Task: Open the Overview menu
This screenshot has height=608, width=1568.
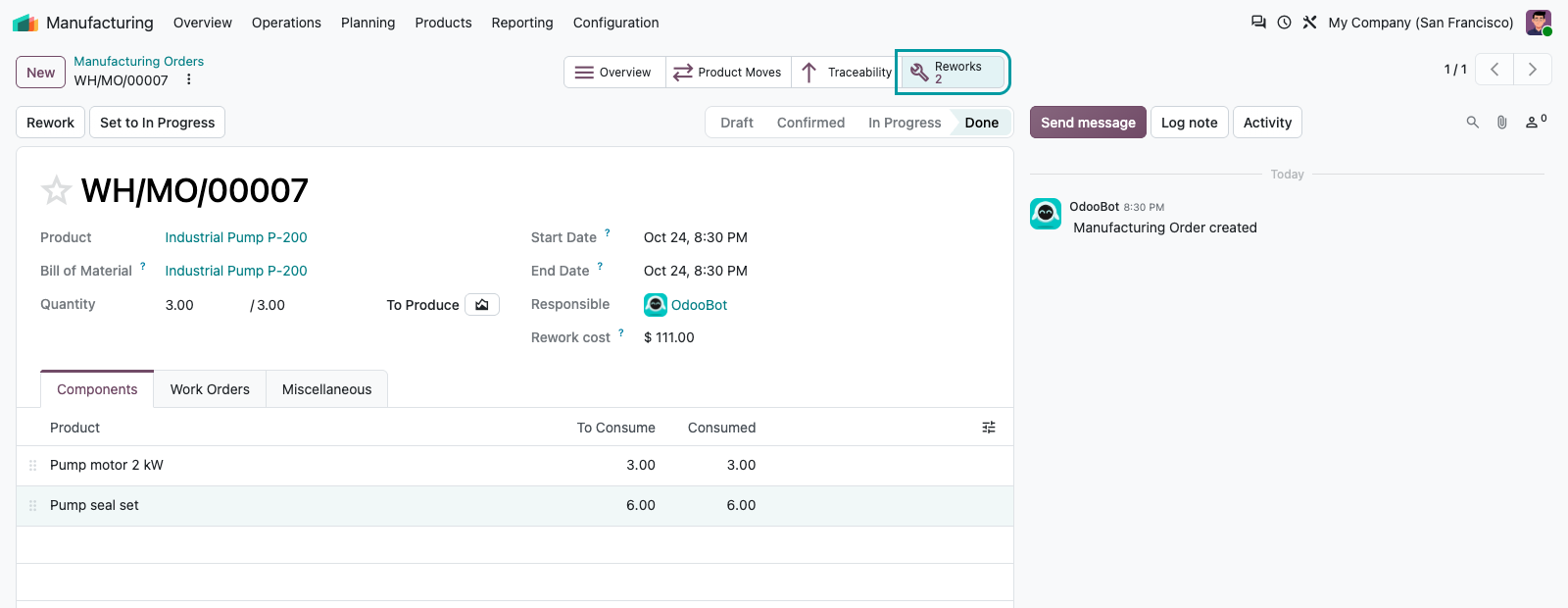Action: click(x=203, y=23)
